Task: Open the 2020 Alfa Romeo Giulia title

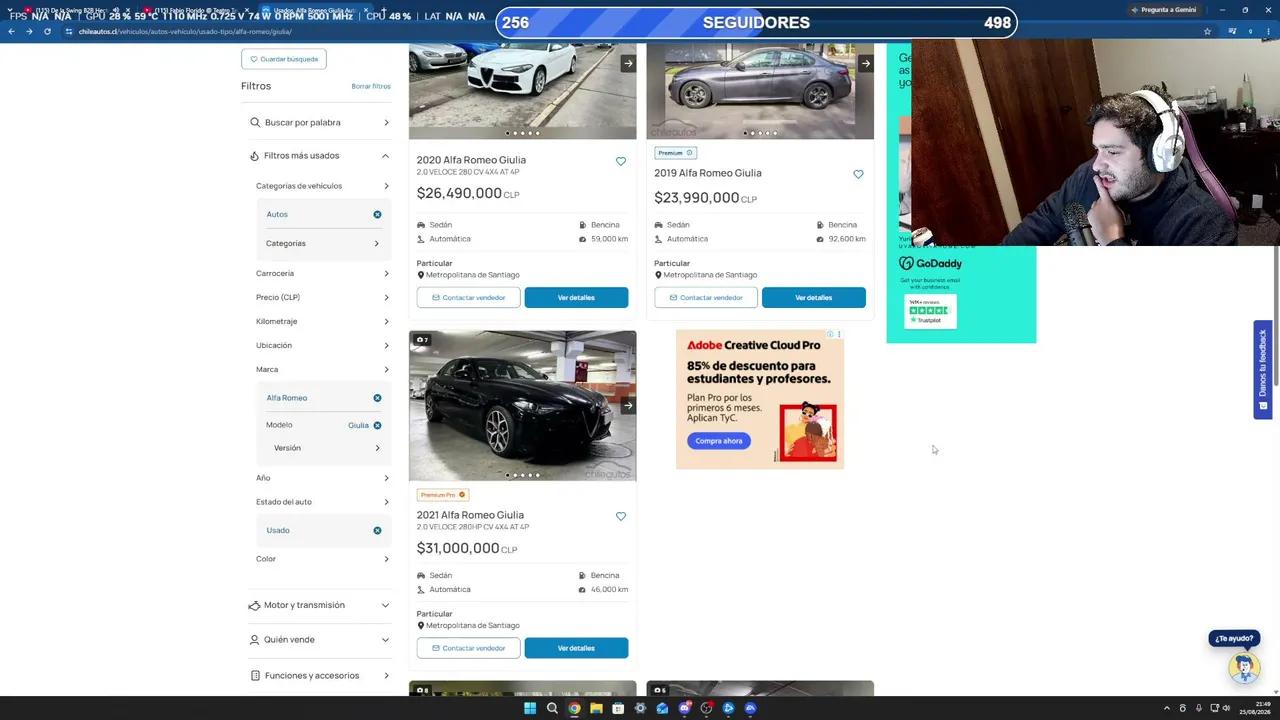Action: point(471,160)
